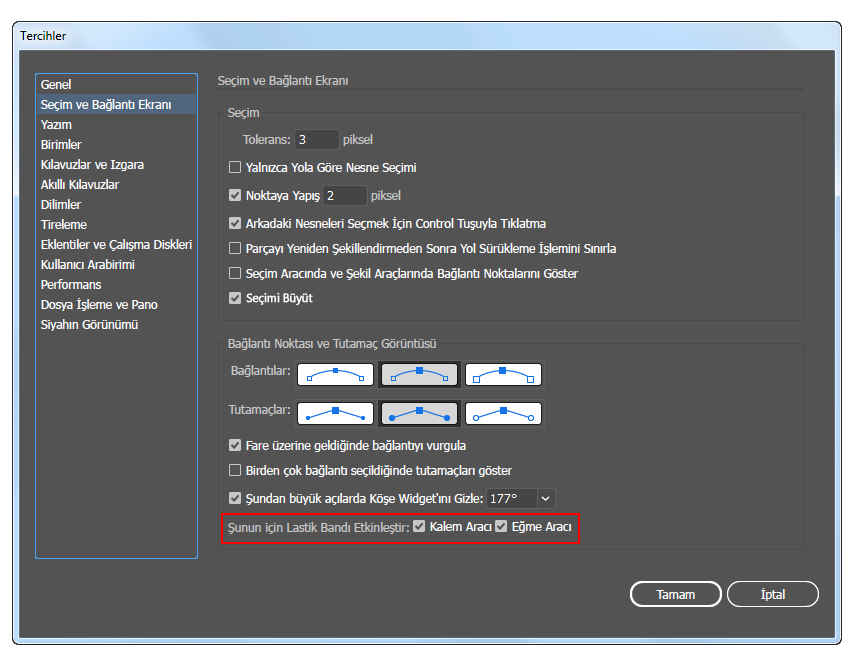This screenshot has width=854, height=655.
Task: Open Kılavuzlar ve Izgara category
Action: click(116, 164)
